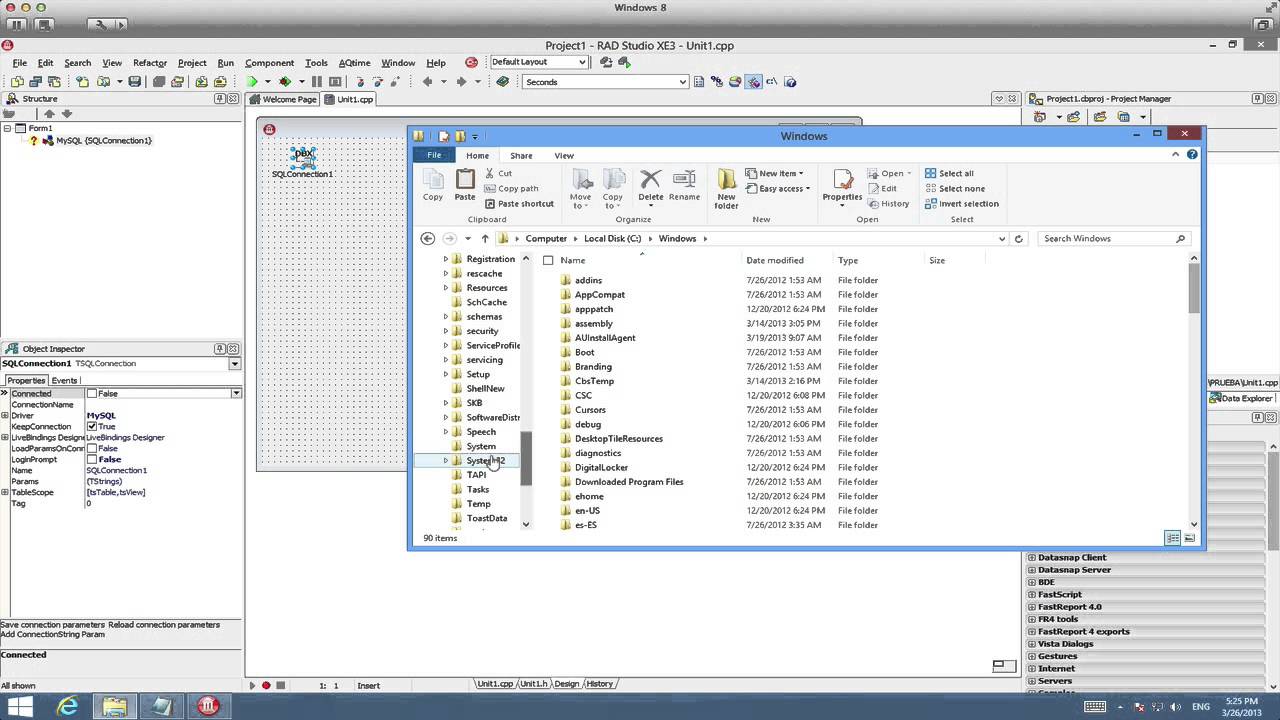Click the Explorer Back arrow button
This screenshot has height=720, width=1280.
(428, 238)
